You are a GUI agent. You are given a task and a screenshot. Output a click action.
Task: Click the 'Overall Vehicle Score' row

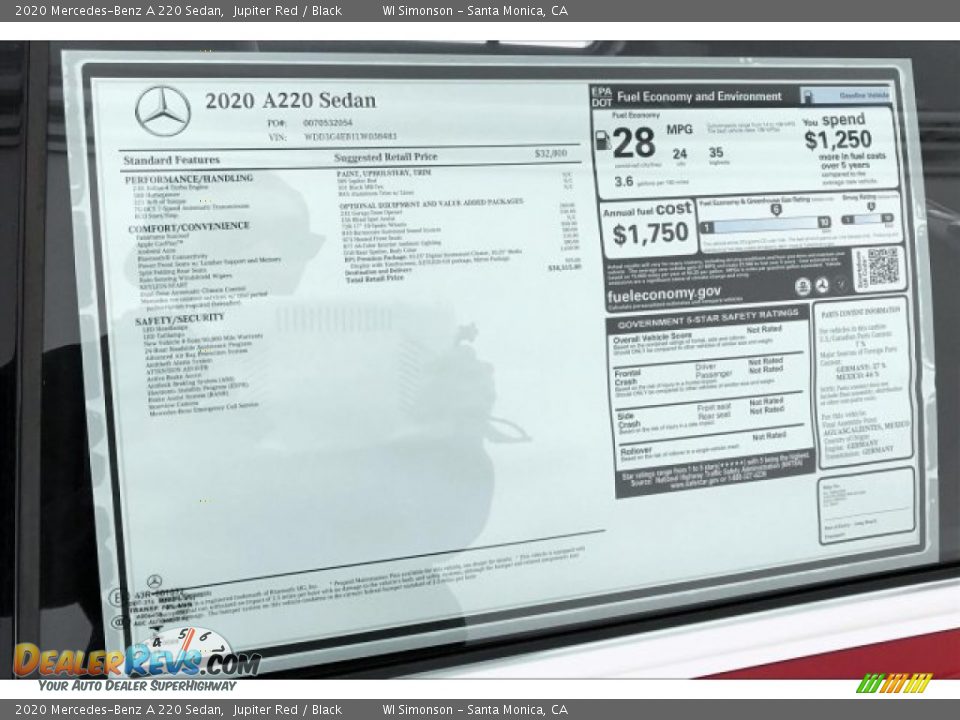708,342
